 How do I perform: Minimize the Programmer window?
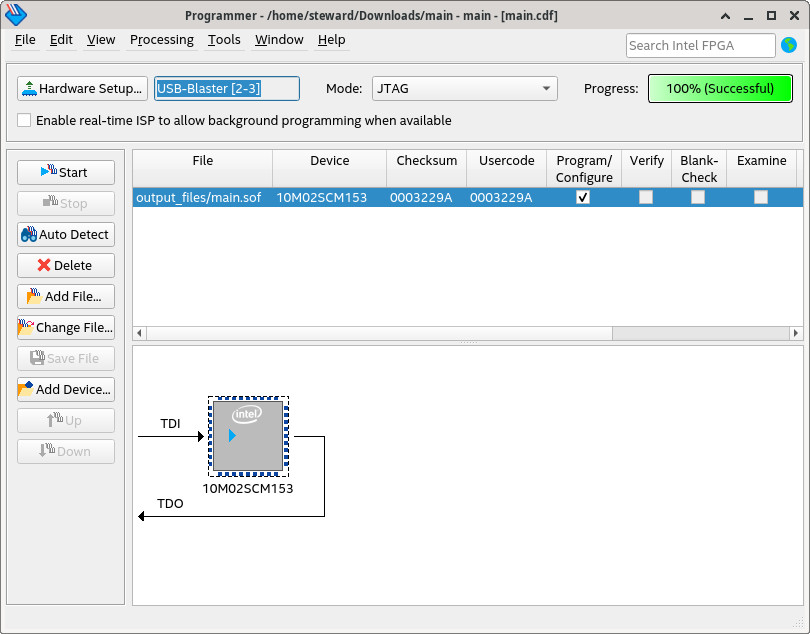point(749,16)
